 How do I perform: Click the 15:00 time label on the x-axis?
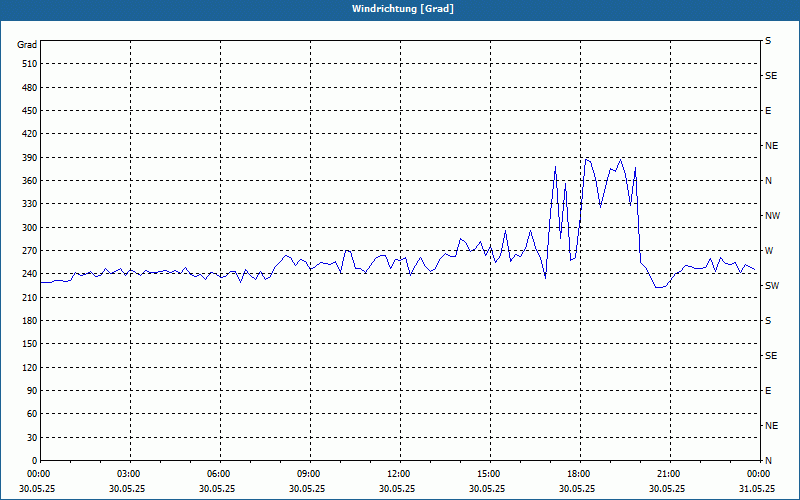487,474
